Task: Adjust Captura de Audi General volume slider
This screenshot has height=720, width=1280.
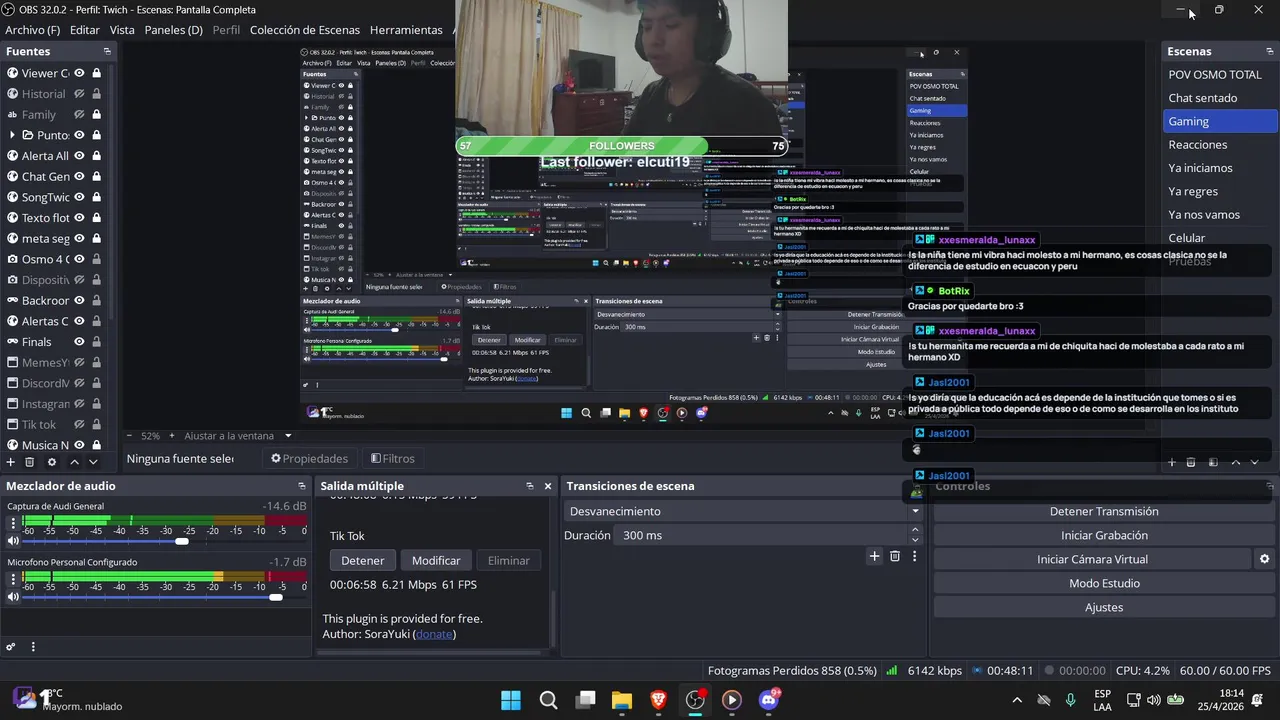Action: [181, 541]
